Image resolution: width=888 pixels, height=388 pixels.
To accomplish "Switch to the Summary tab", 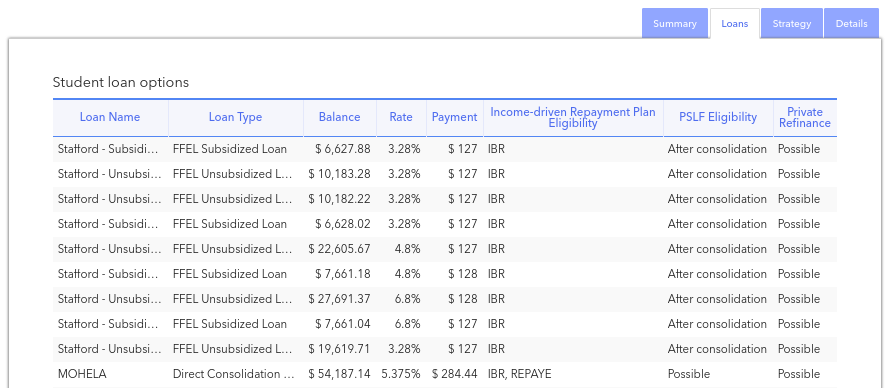I will (674, 24).
